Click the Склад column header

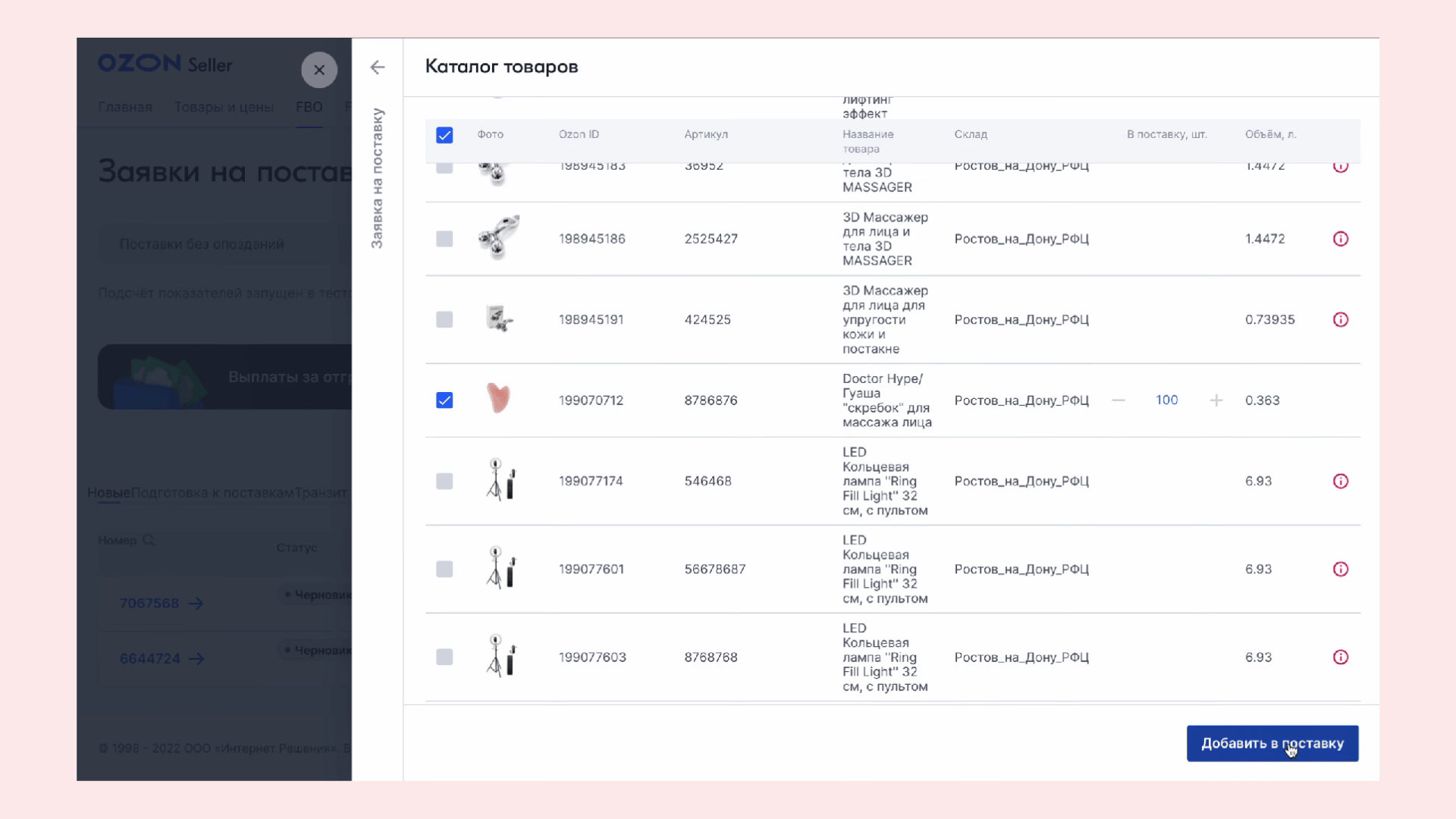tap(970, 134)
